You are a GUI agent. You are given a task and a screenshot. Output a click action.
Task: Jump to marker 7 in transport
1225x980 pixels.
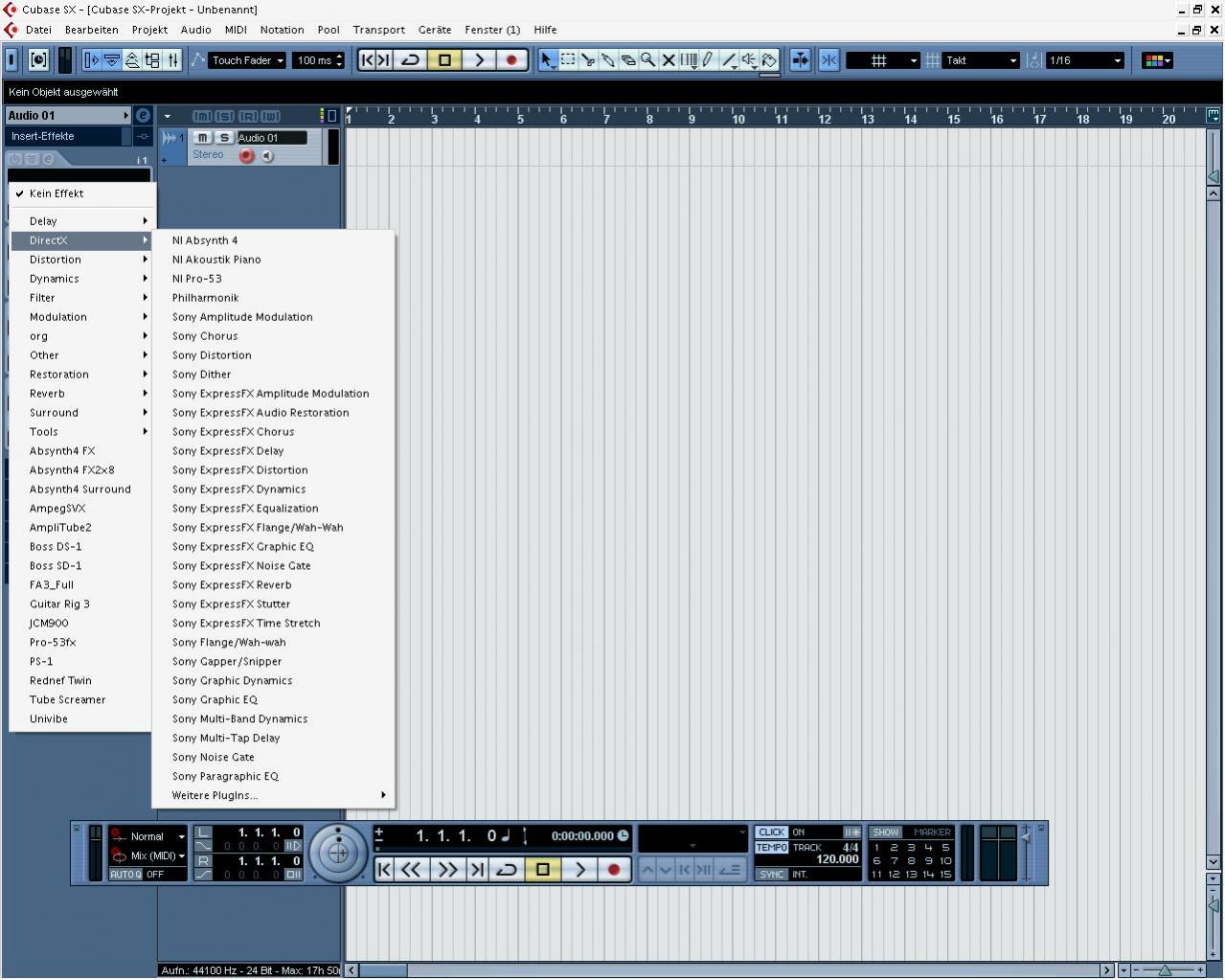pyautogui.click(x=894, y=860)
